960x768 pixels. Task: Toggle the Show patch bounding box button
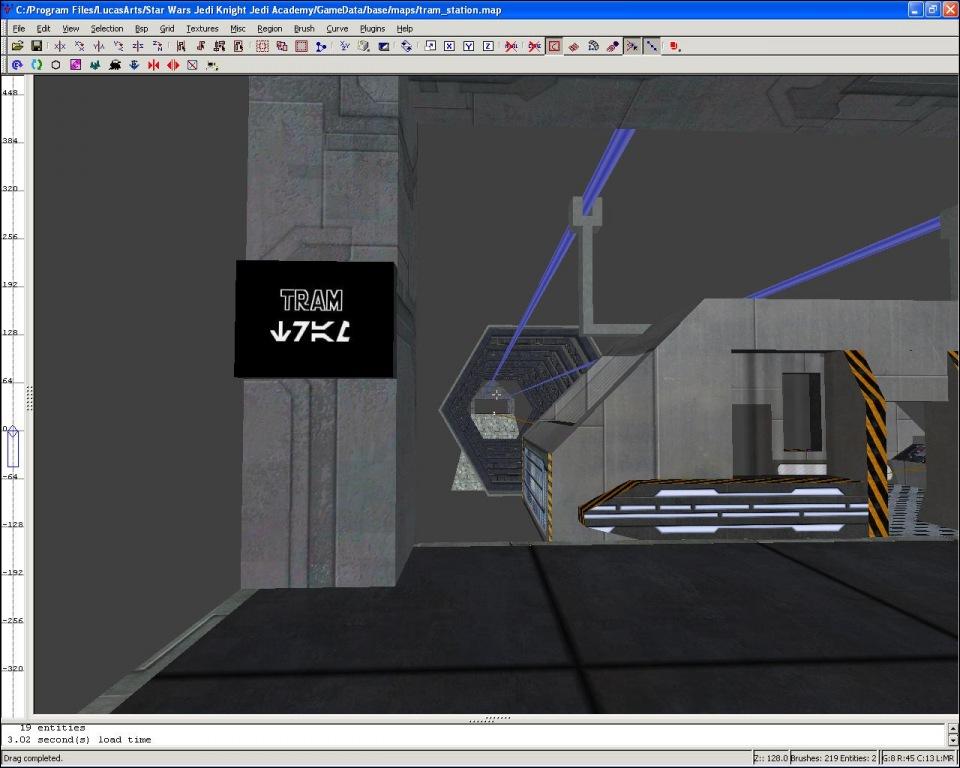coord(554,46)
